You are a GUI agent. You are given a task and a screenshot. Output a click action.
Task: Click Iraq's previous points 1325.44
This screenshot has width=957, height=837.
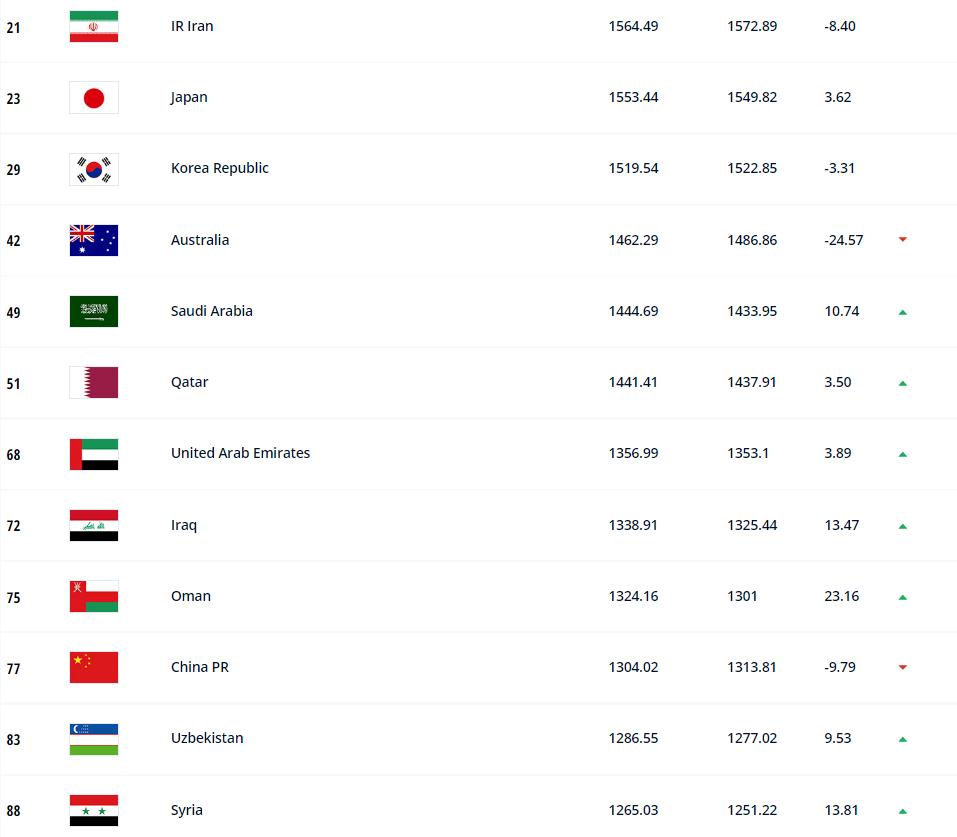click(x=752, y=525)
